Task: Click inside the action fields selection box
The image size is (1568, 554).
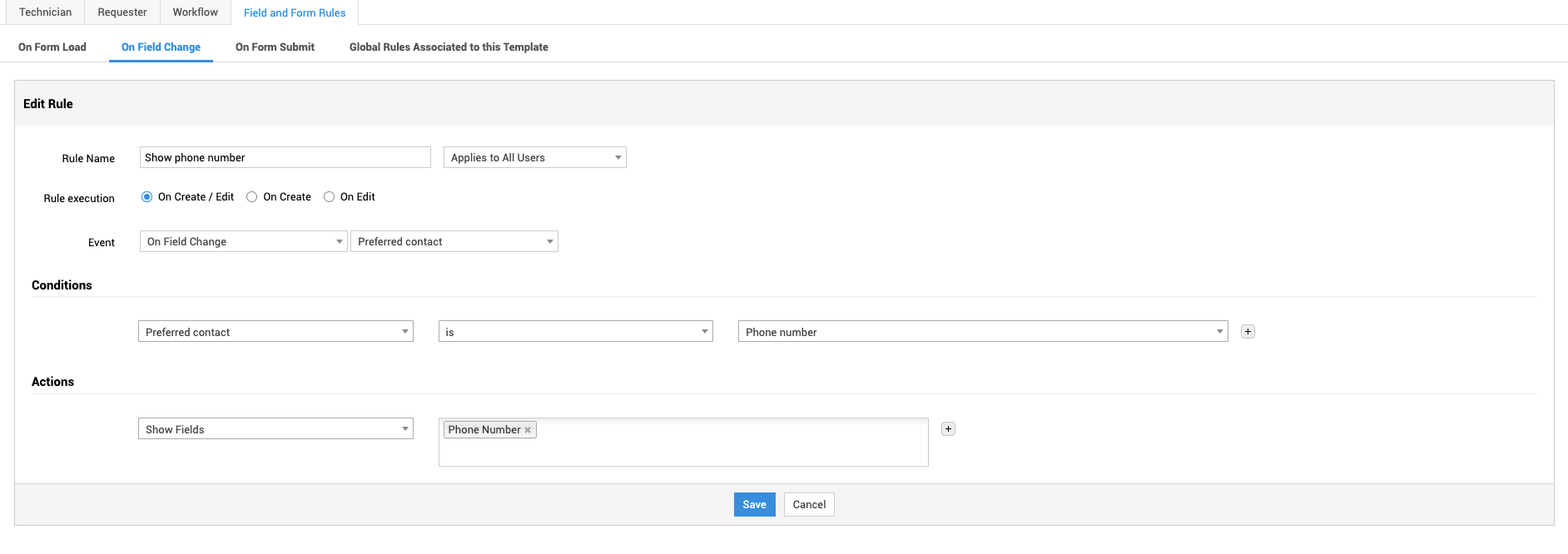Action: click(x=683, y=442)
